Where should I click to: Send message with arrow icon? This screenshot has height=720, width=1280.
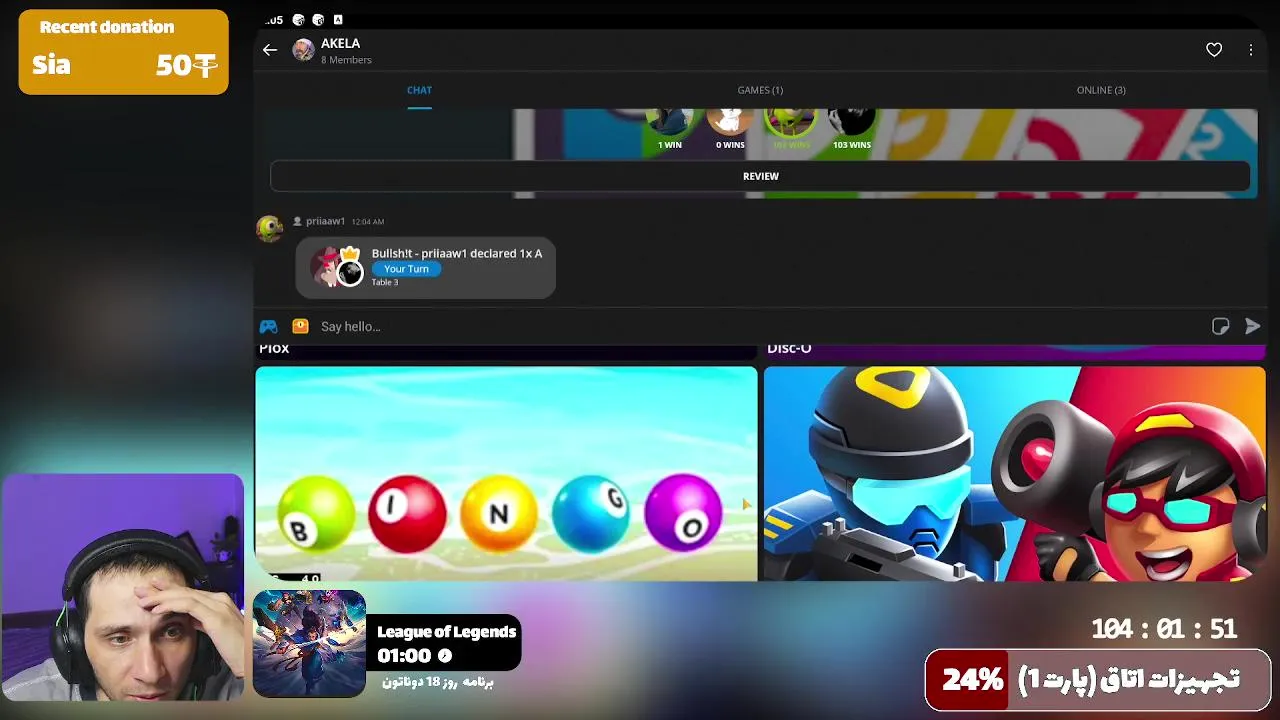click(x=1252, y=326)
